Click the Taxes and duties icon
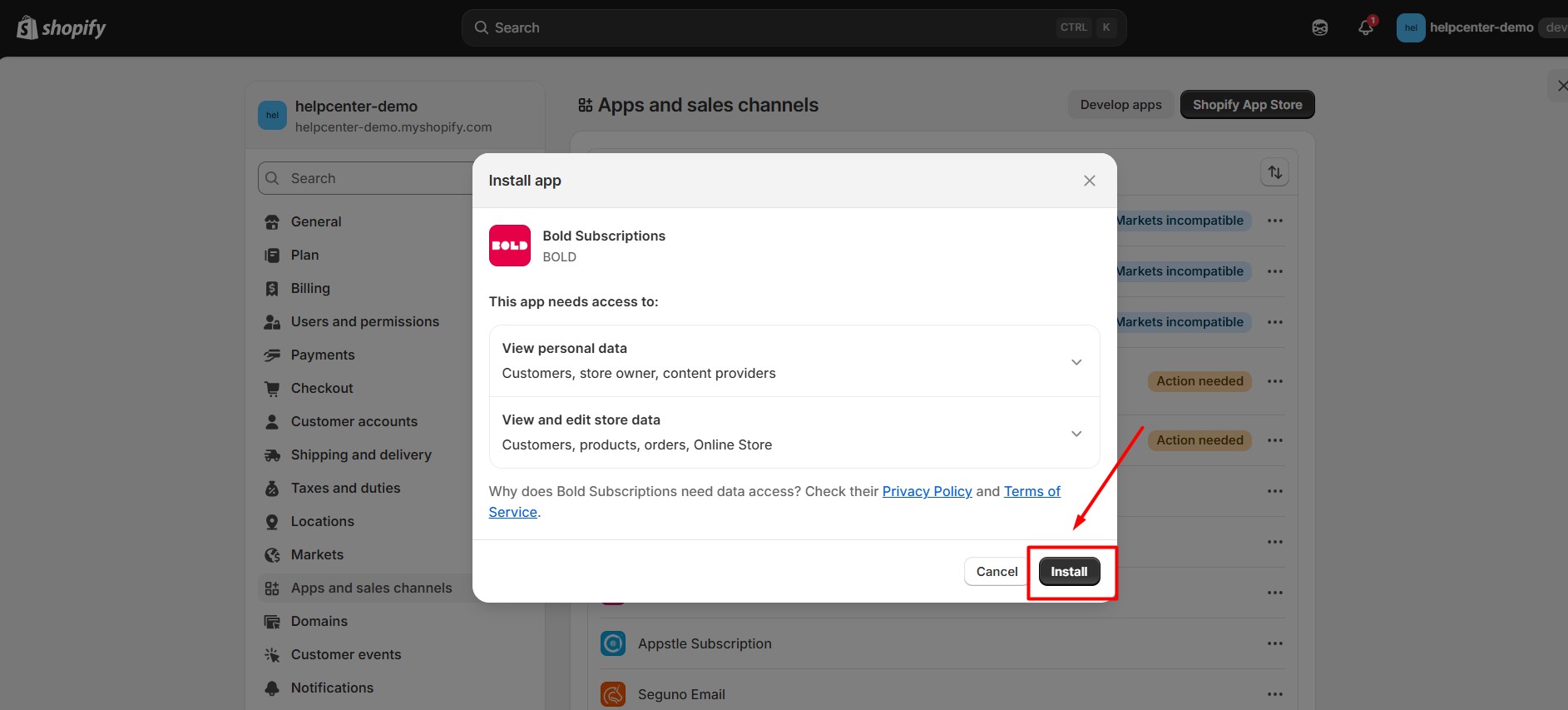Image resolution: width=1568 pixels, height=710 pixels. tap(272, 488)
